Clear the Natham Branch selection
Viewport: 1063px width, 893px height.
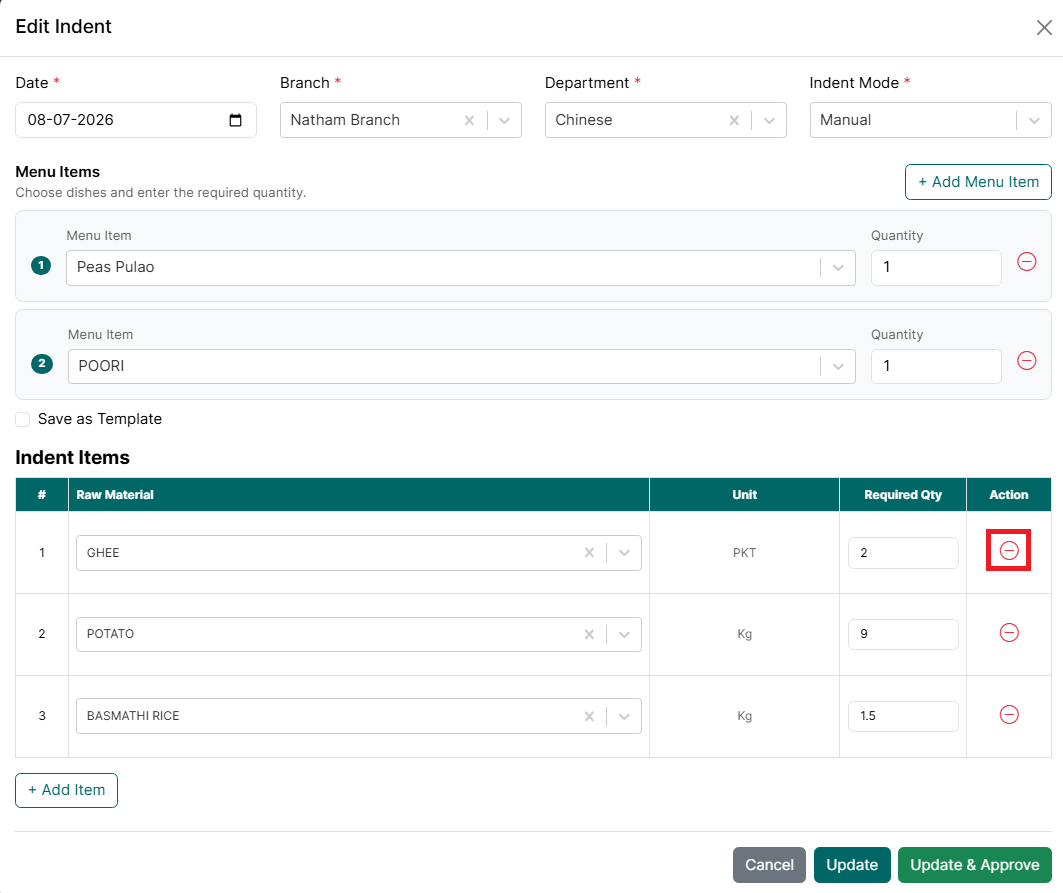(469, 120)
